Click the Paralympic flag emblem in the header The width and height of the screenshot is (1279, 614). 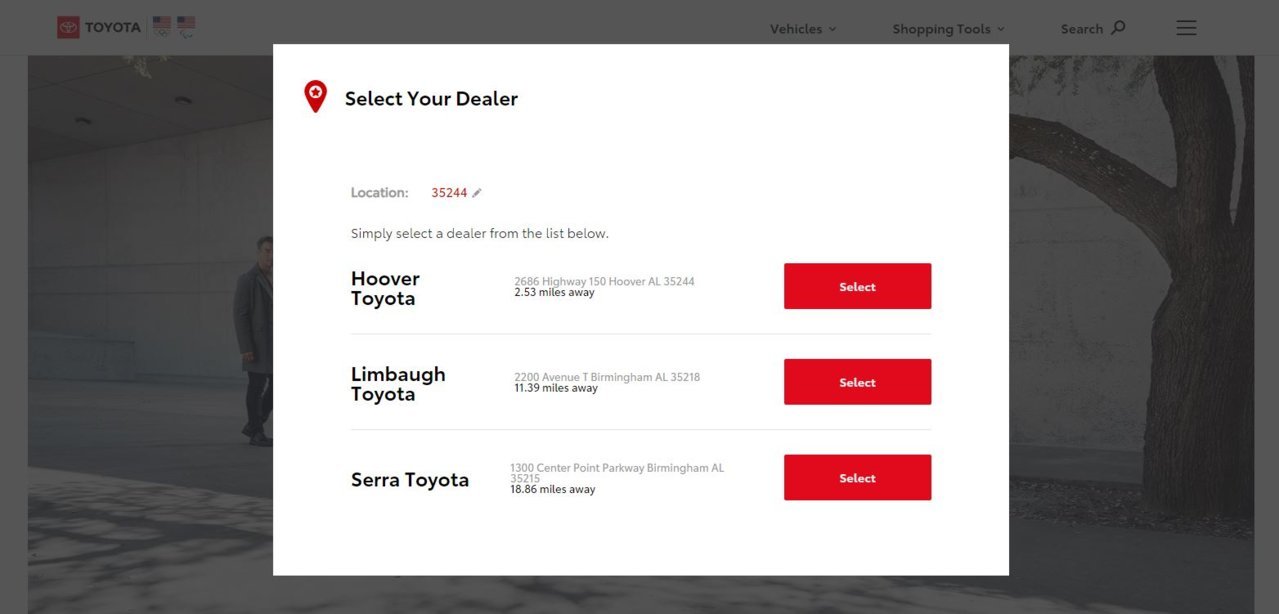click(x=186, y=27)
